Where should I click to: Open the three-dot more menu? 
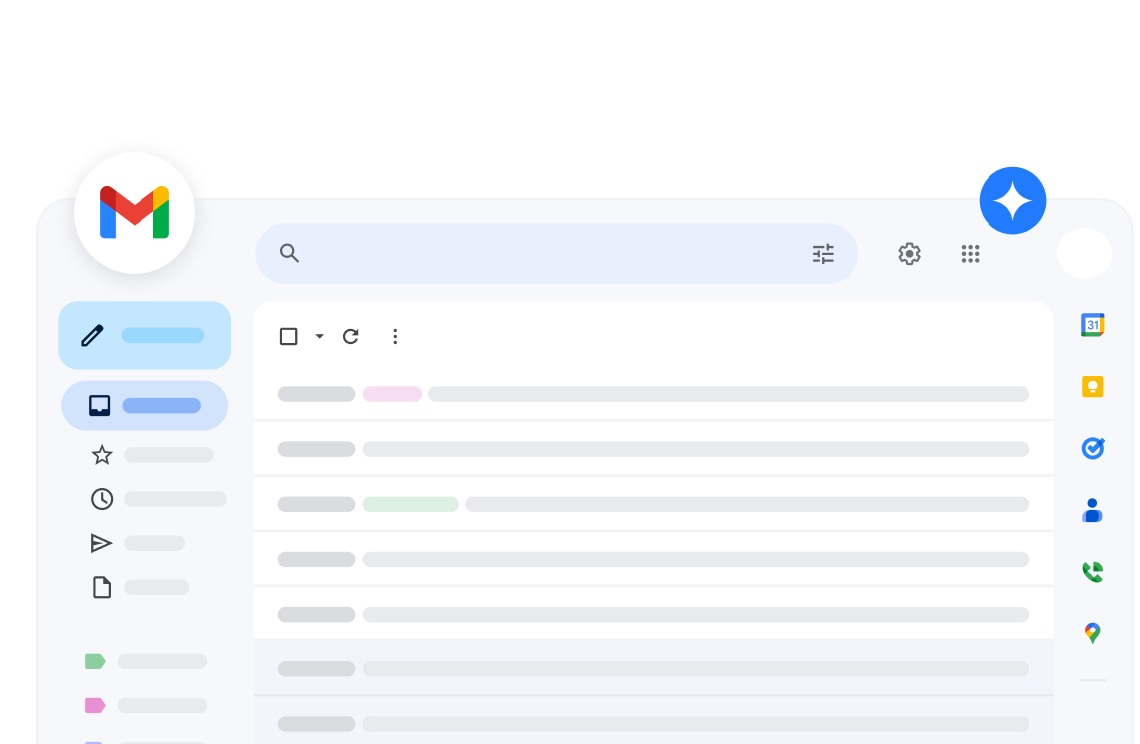click(395, 336)
